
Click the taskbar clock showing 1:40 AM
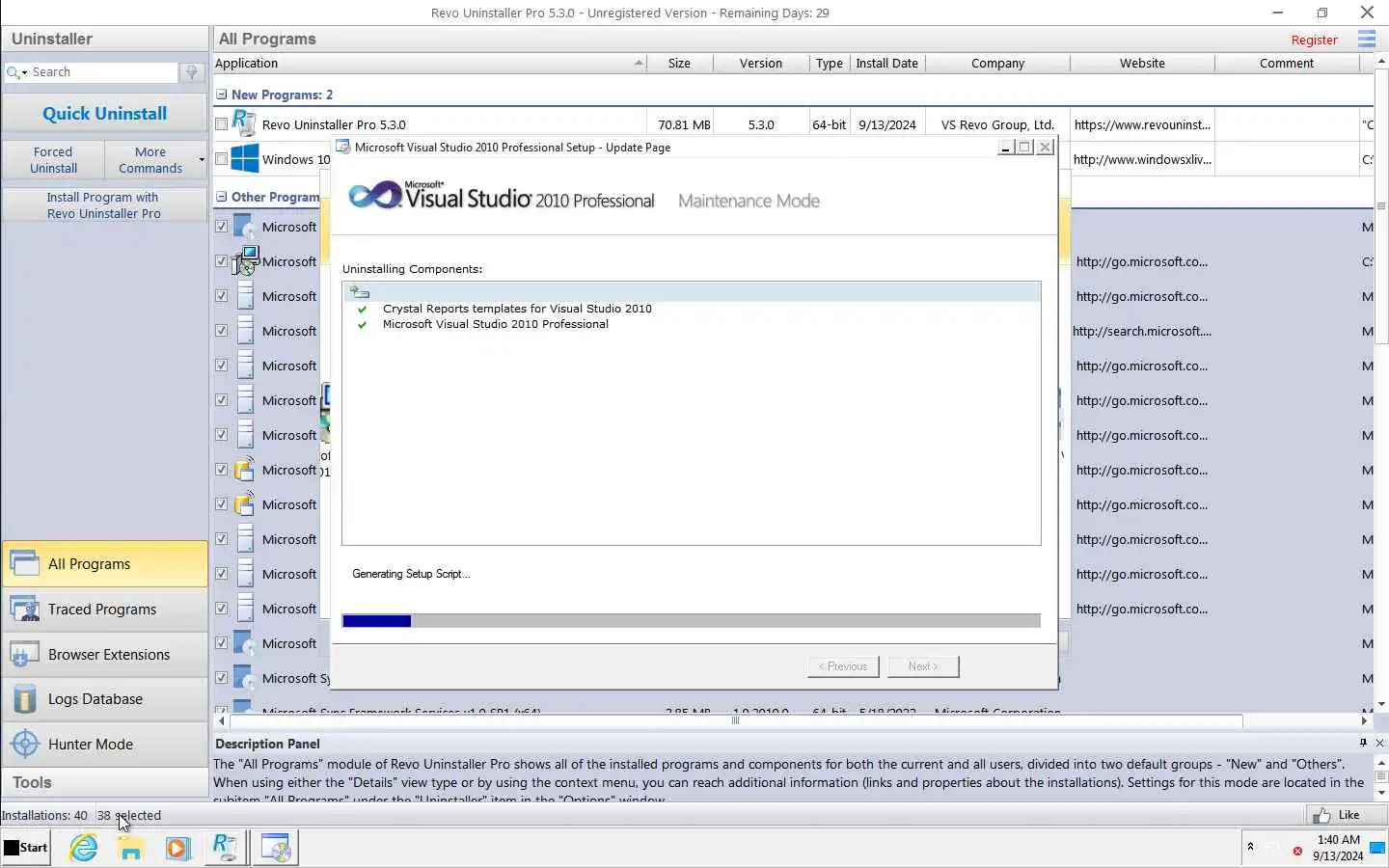click(1338, 848)
